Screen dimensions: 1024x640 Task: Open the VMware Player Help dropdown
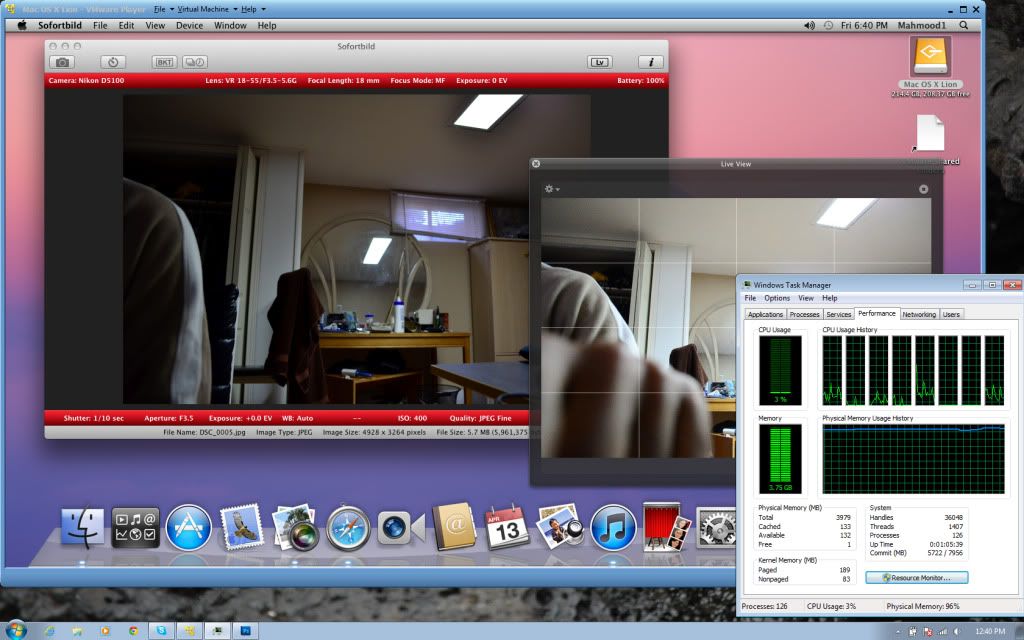(253, 9)
